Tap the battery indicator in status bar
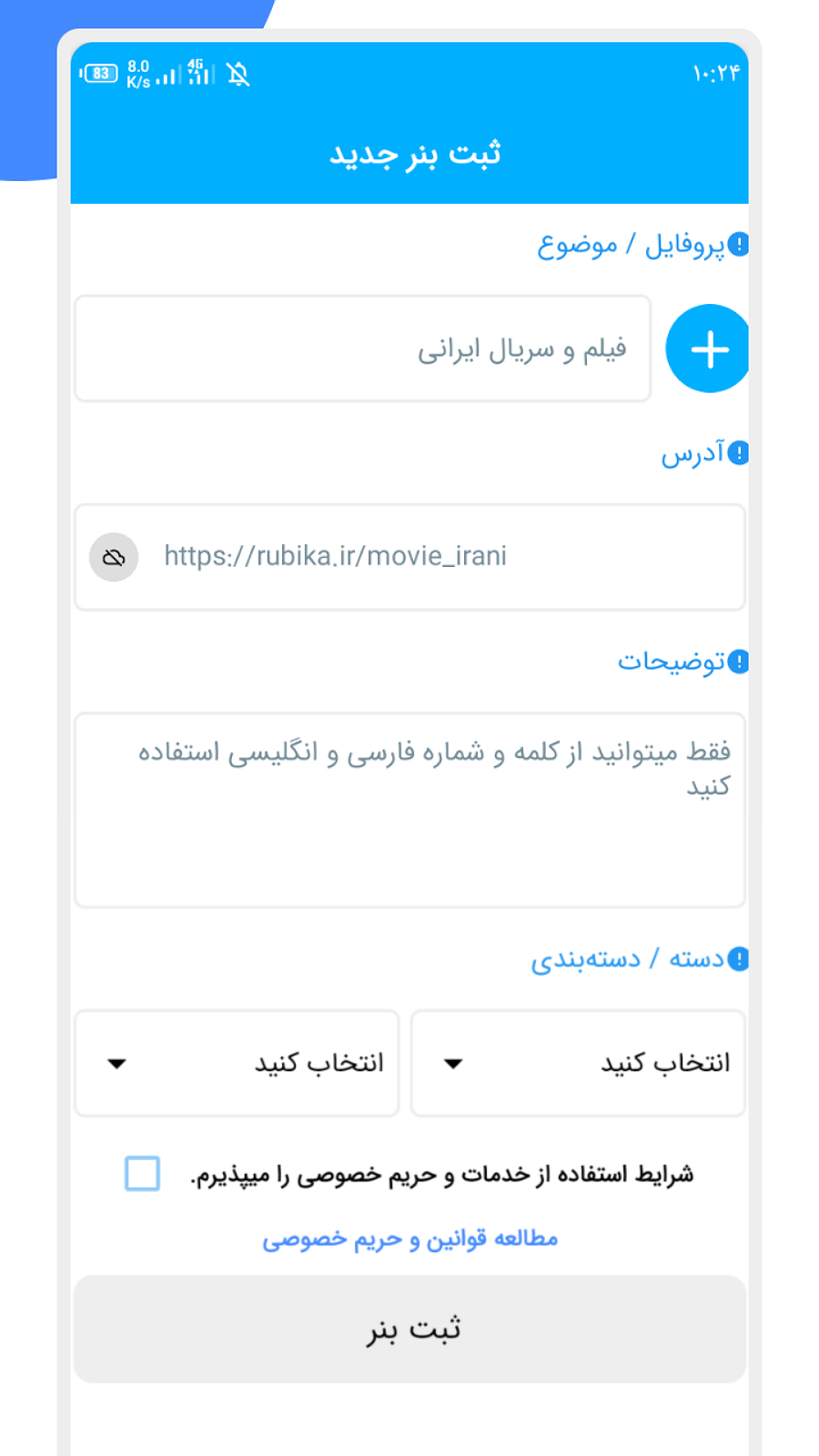Screen dimensions: 819x1456 [x=99, y=74]
